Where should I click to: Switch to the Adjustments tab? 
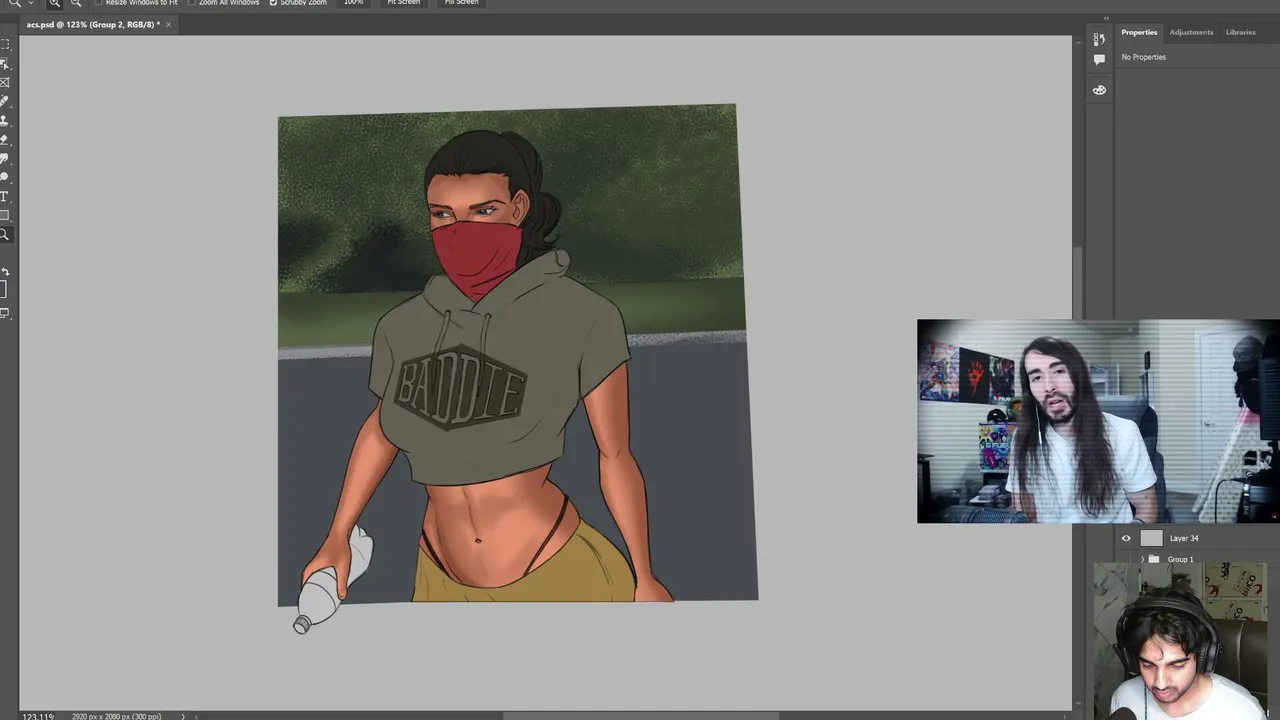pyautogui.click(x=1191, y=32)
